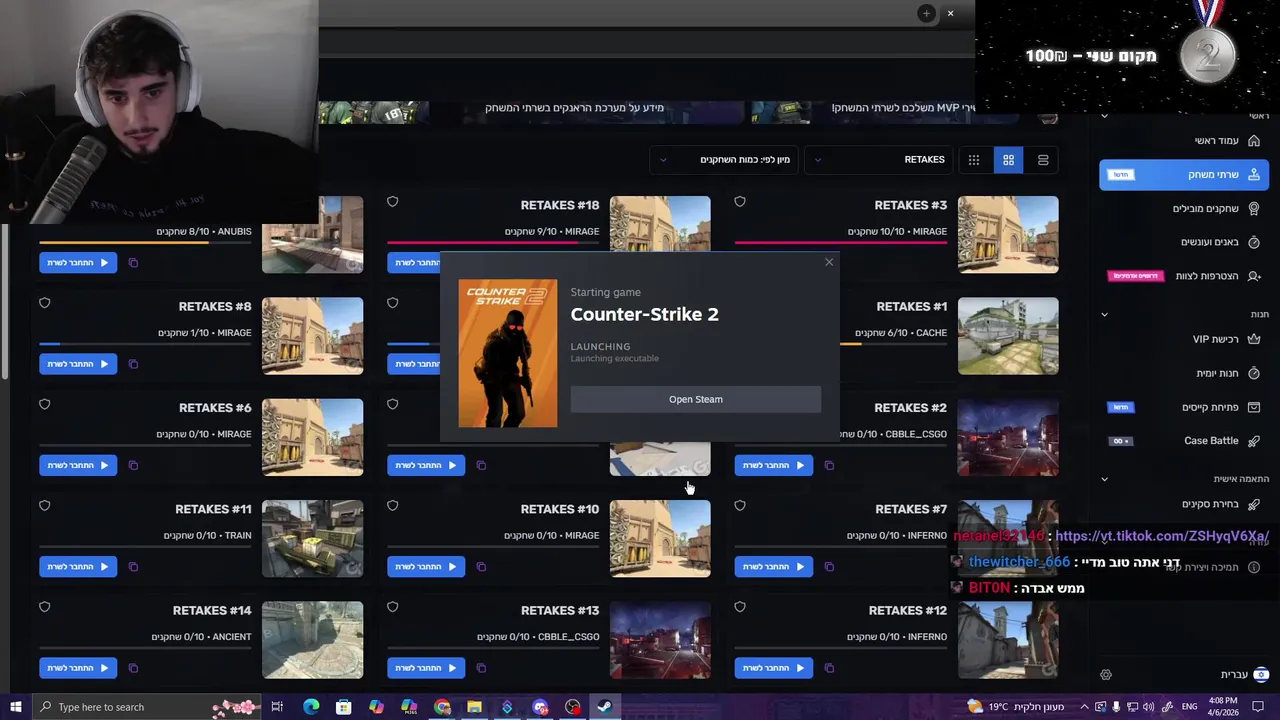The height and width of the screenshot is (720, 1280).
Task: Click the RETAKES #1 CACHE map thumbnail
Action: point(1008,336)
